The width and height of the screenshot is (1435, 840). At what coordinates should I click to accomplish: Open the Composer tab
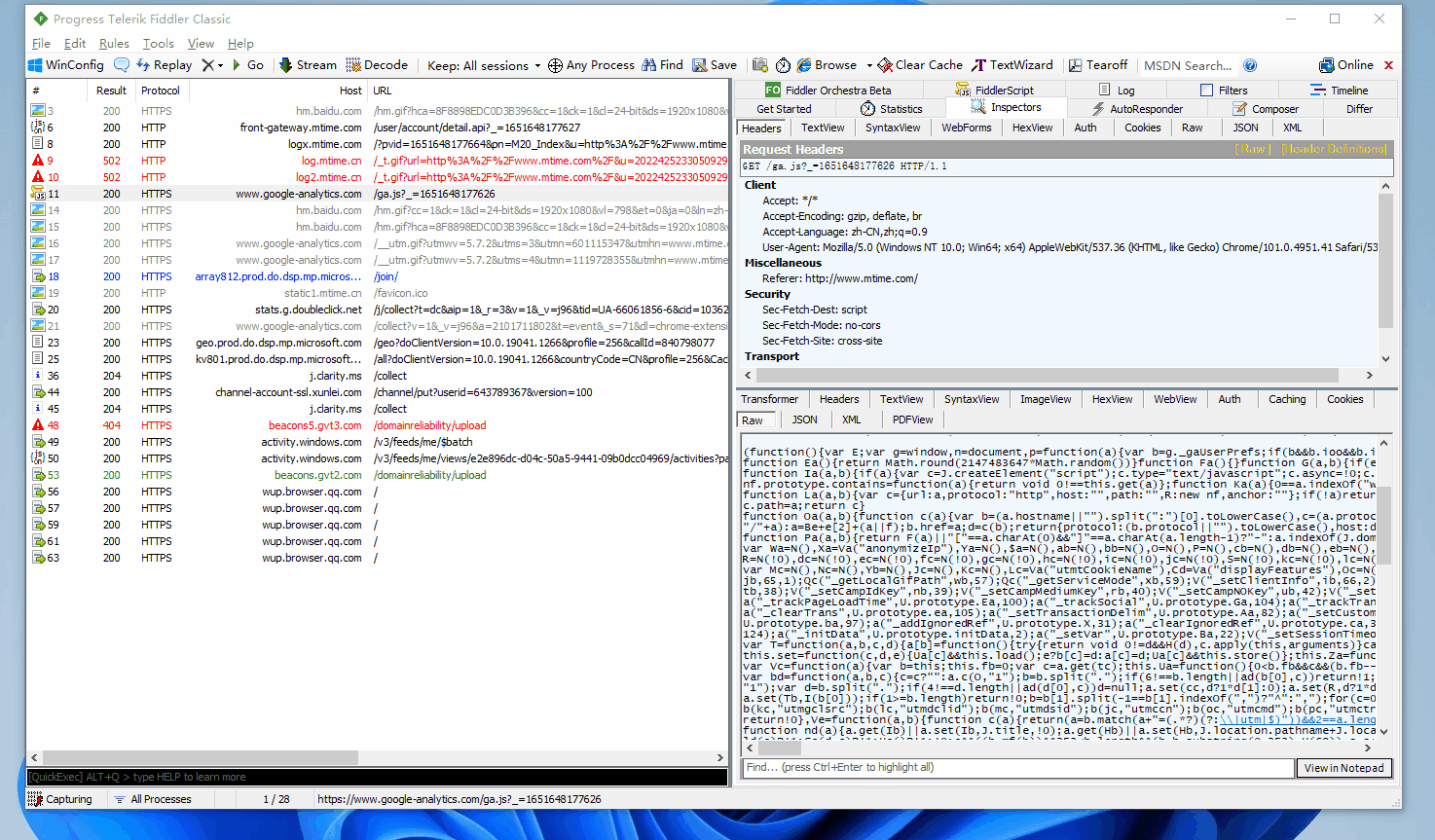coord(1266,108)
